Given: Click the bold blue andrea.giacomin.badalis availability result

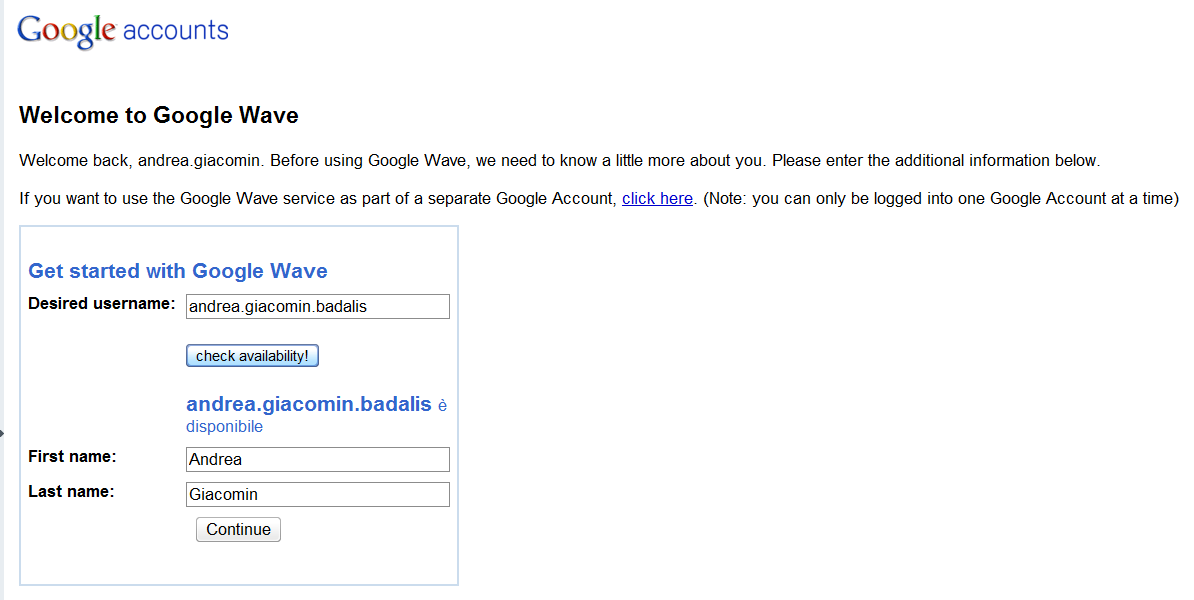Looking at the screenshot, I should click(x=308, y=404).
